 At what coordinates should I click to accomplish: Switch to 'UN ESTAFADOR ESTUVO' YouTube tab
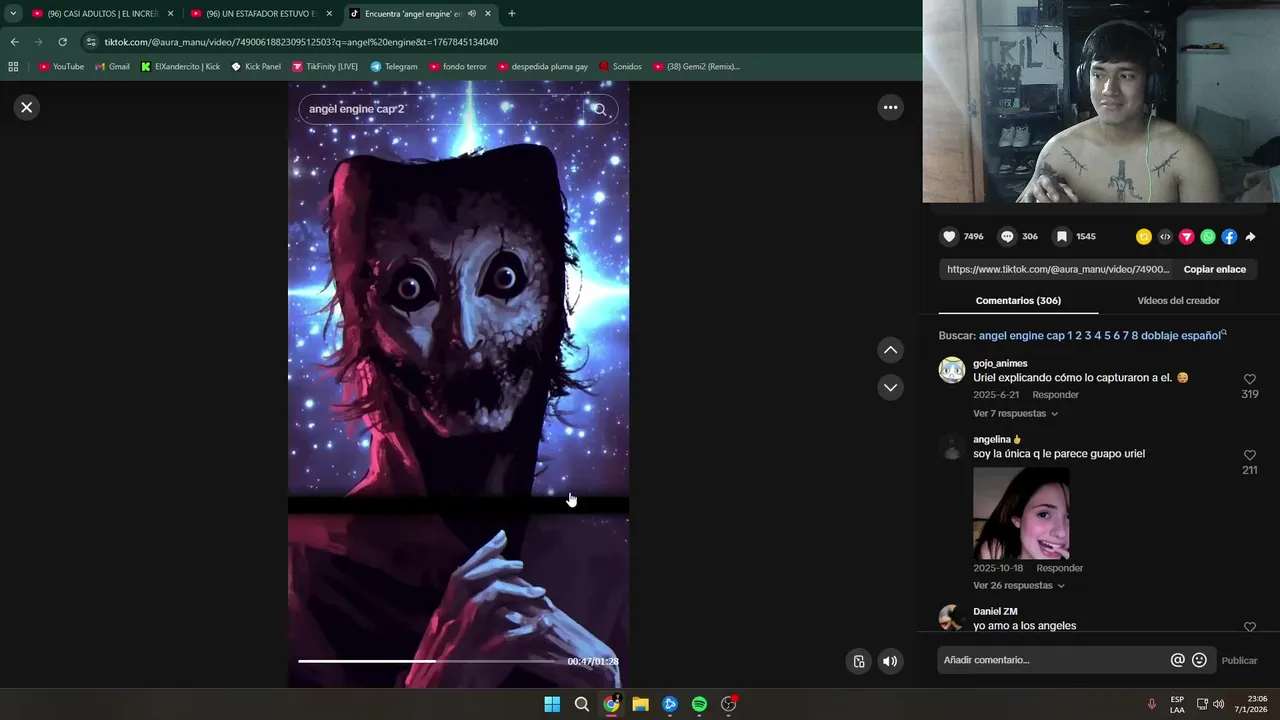coord(261,14)
